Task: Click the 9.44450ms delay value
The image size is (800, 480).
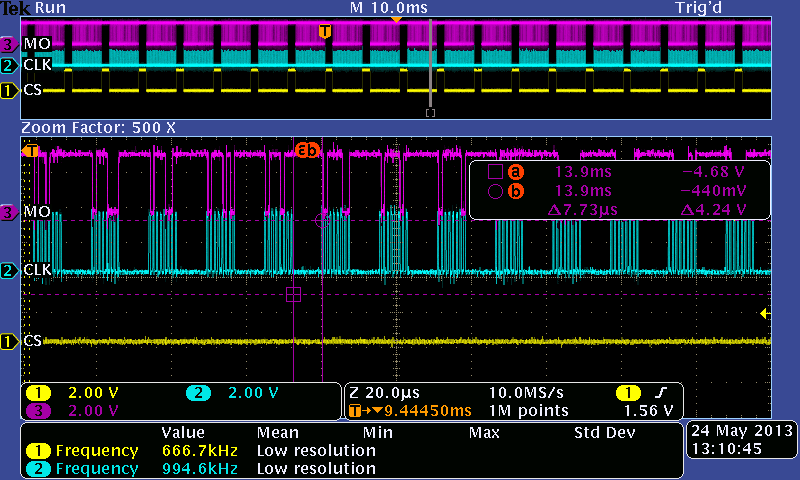Action: (429, 411)
